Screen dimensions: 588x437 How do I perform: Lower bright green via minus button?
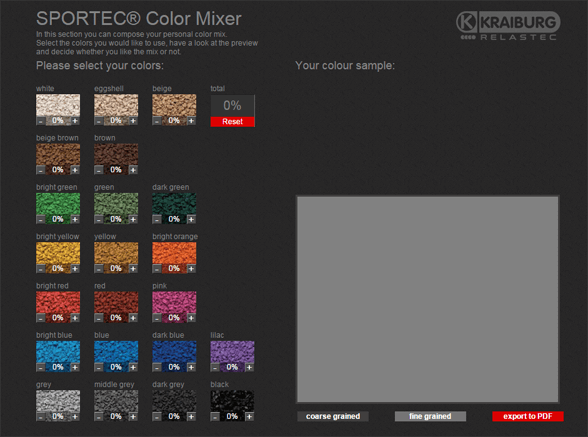40,219
